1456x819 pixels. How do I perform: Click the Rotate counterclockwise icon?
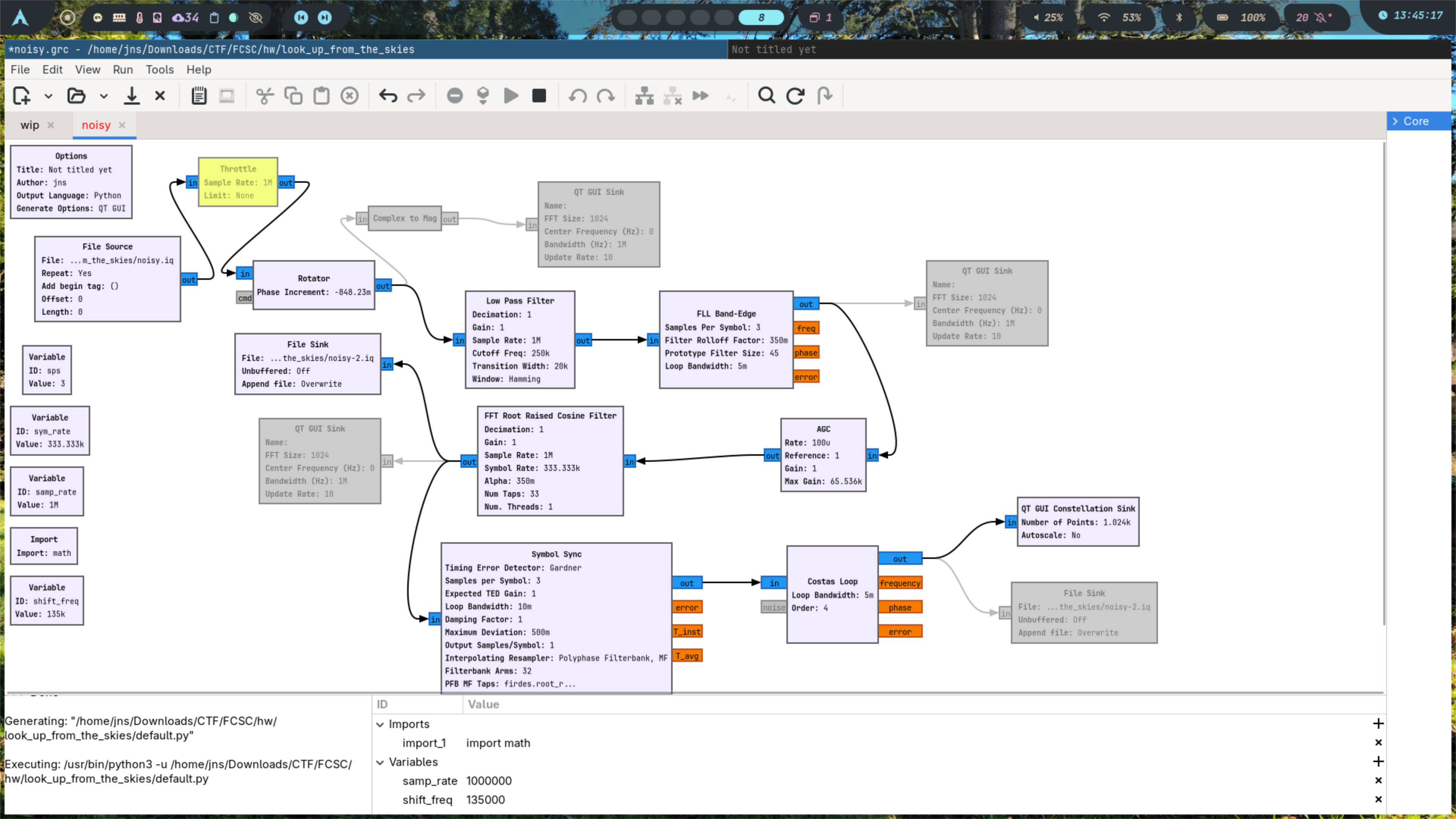pos(577,96)
